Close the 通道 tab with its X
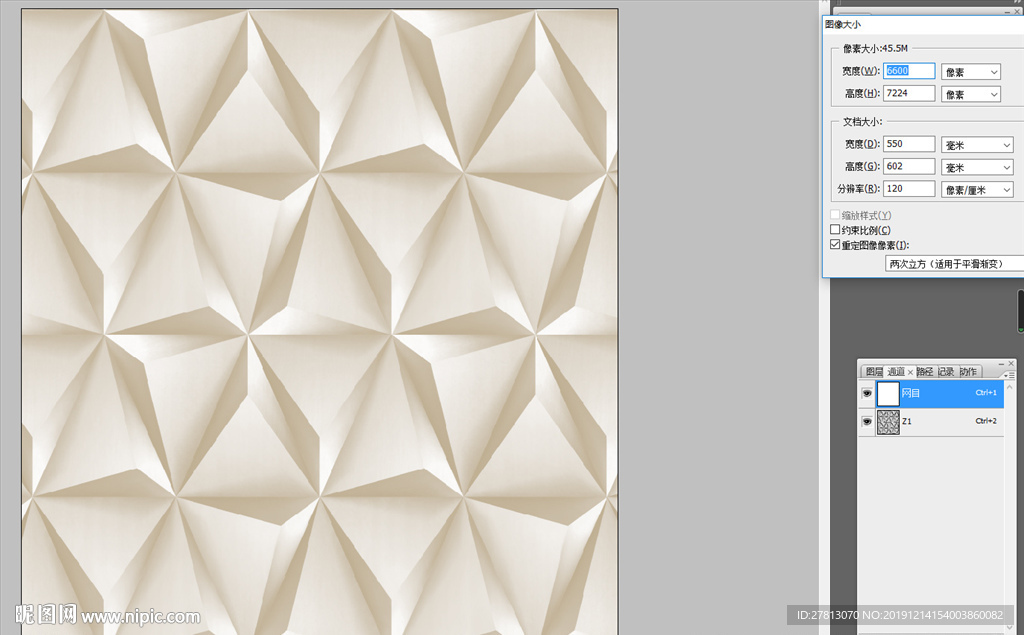Image resolution: width=1024 pixels, height=635 pixels. pyautogui.click(x=910, y=372)
